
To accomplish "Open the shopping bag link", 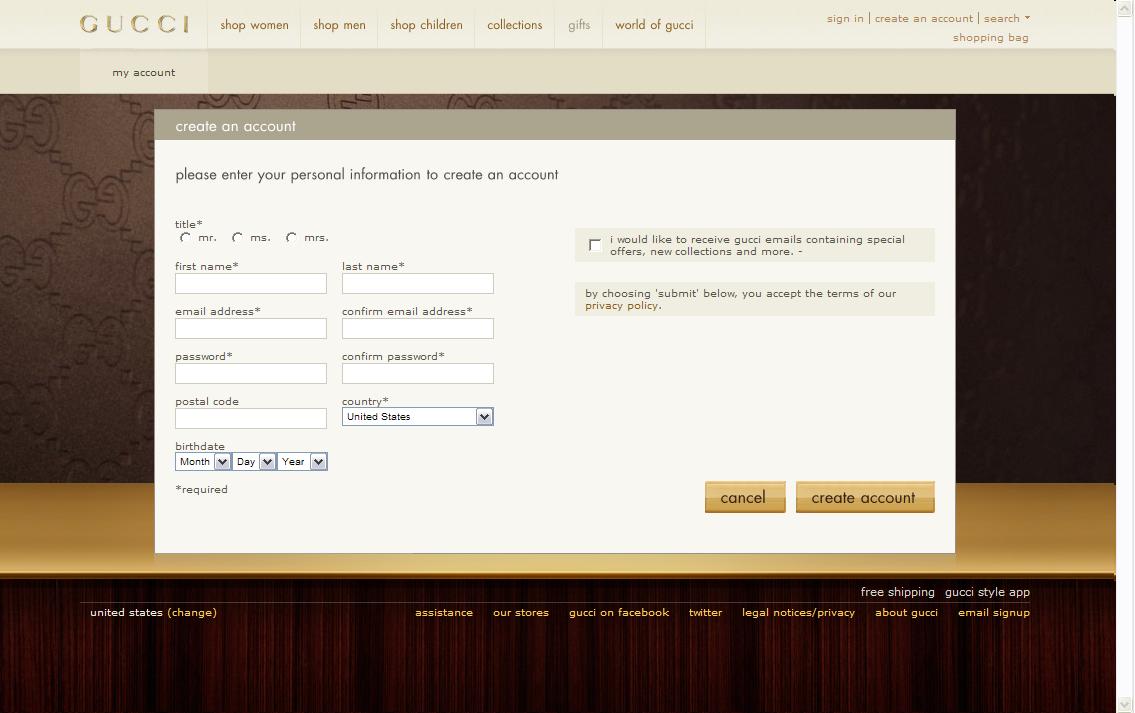I will (x=990, y=38).
